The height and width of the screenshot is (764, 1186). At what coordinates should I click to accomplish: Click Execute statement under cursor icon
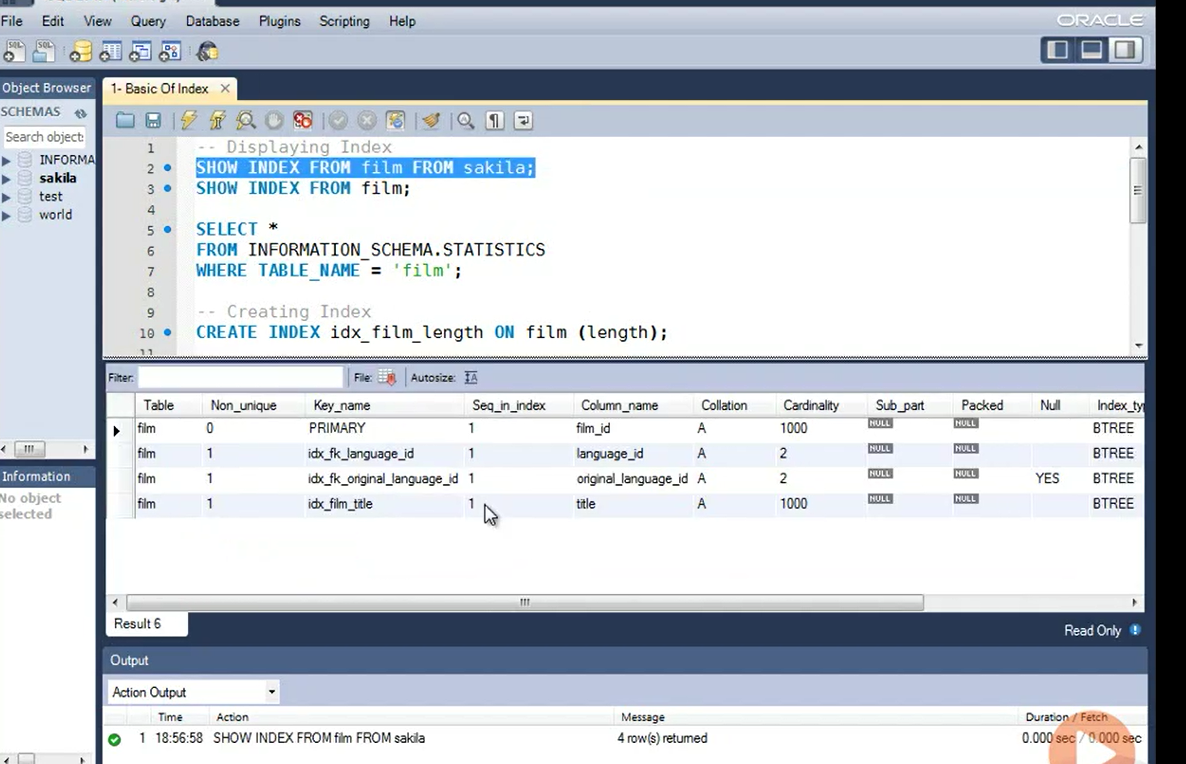click(x=217, y=121)
